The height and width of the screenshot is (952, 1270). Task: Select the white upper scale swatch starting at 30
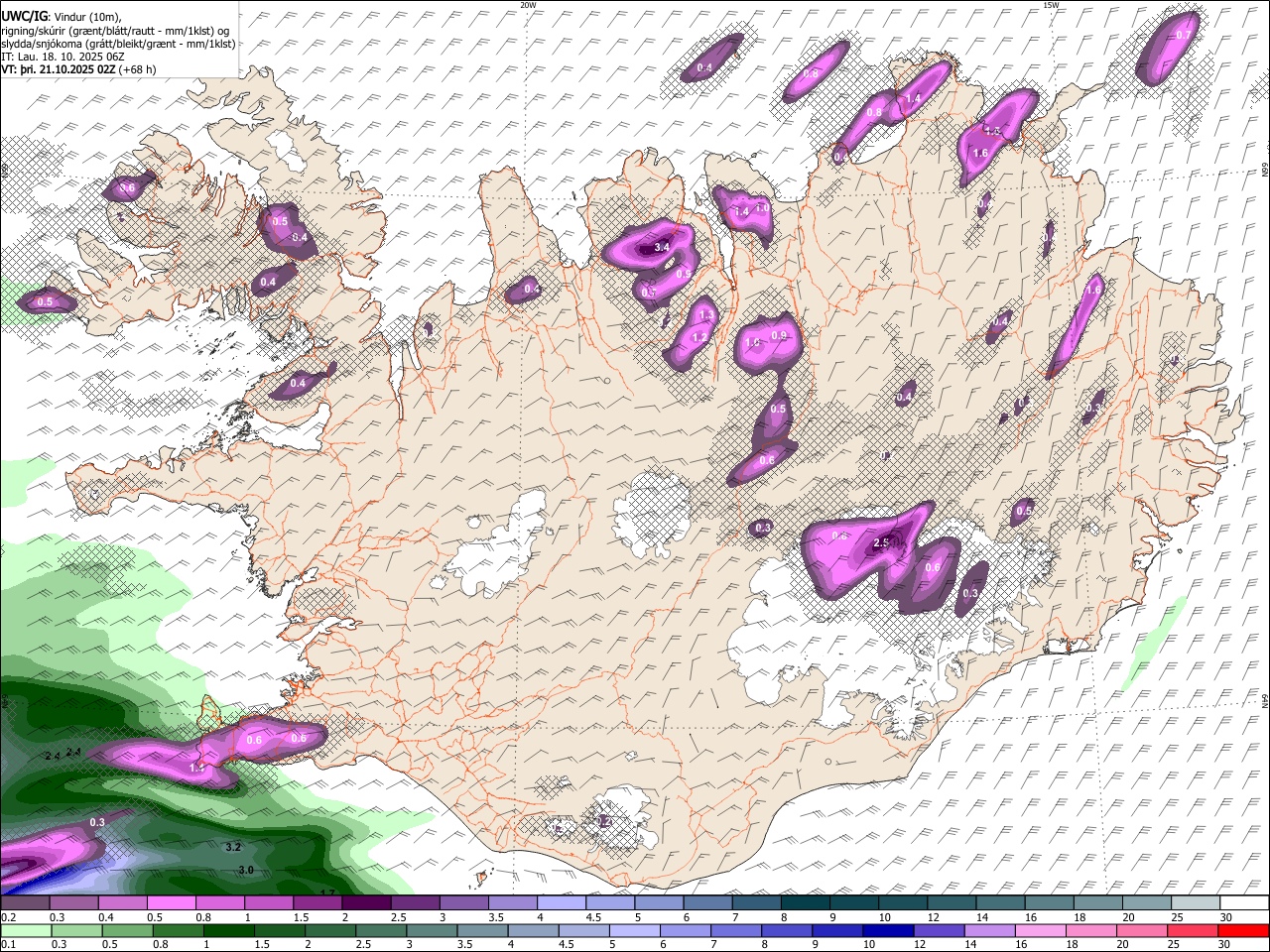1244,903
